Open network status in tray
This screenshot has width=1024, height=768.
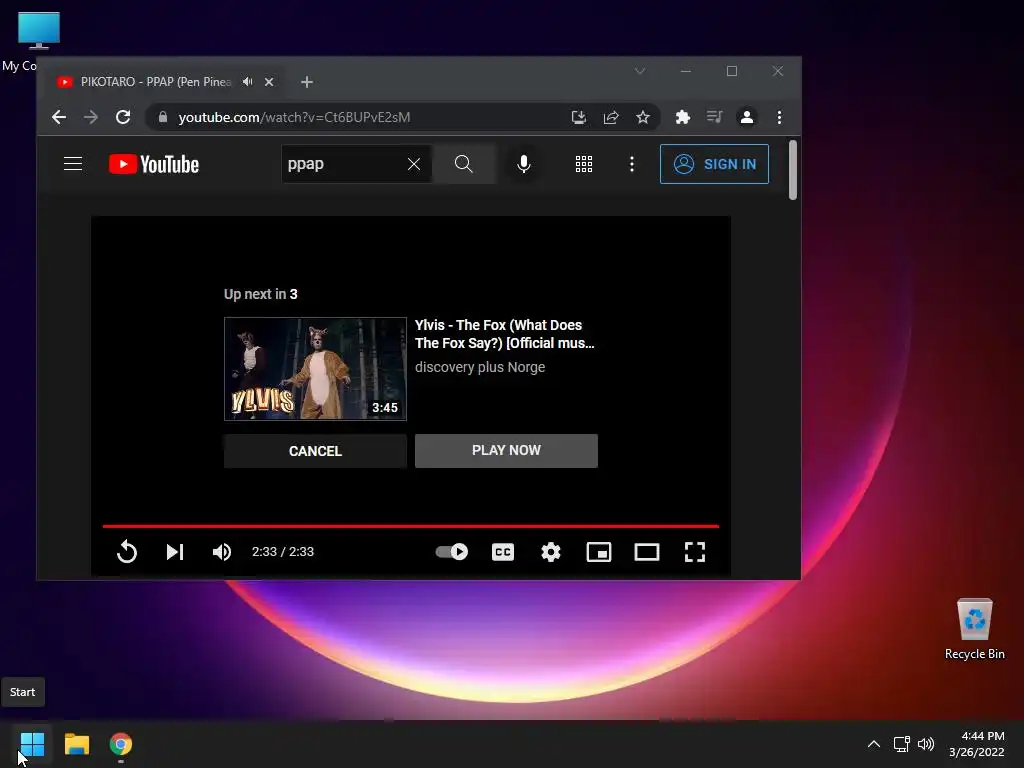tap(902, 744)
